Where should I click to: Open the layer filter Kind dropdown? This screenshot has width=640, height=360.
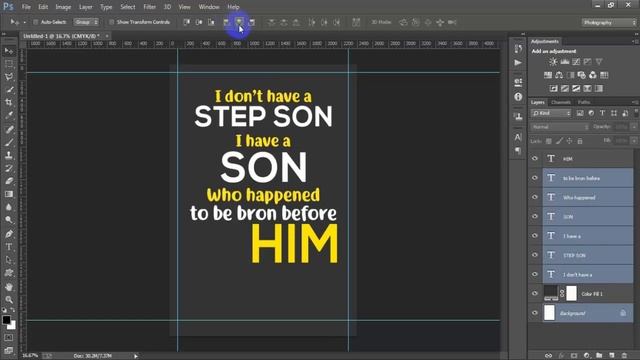coord(551,113)
